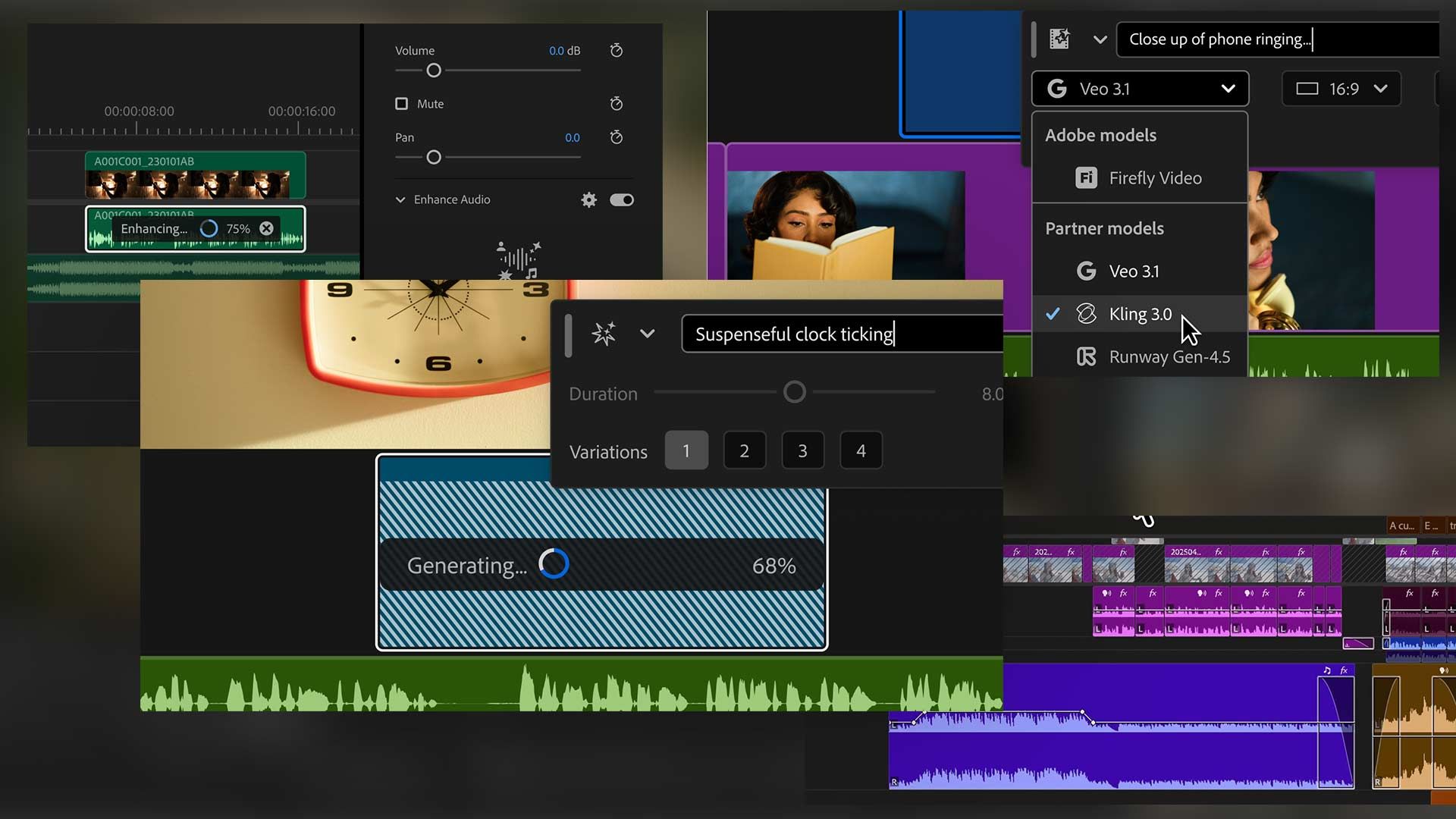
Task: Click the Close up of phone ringing field
Action: 1278,39
